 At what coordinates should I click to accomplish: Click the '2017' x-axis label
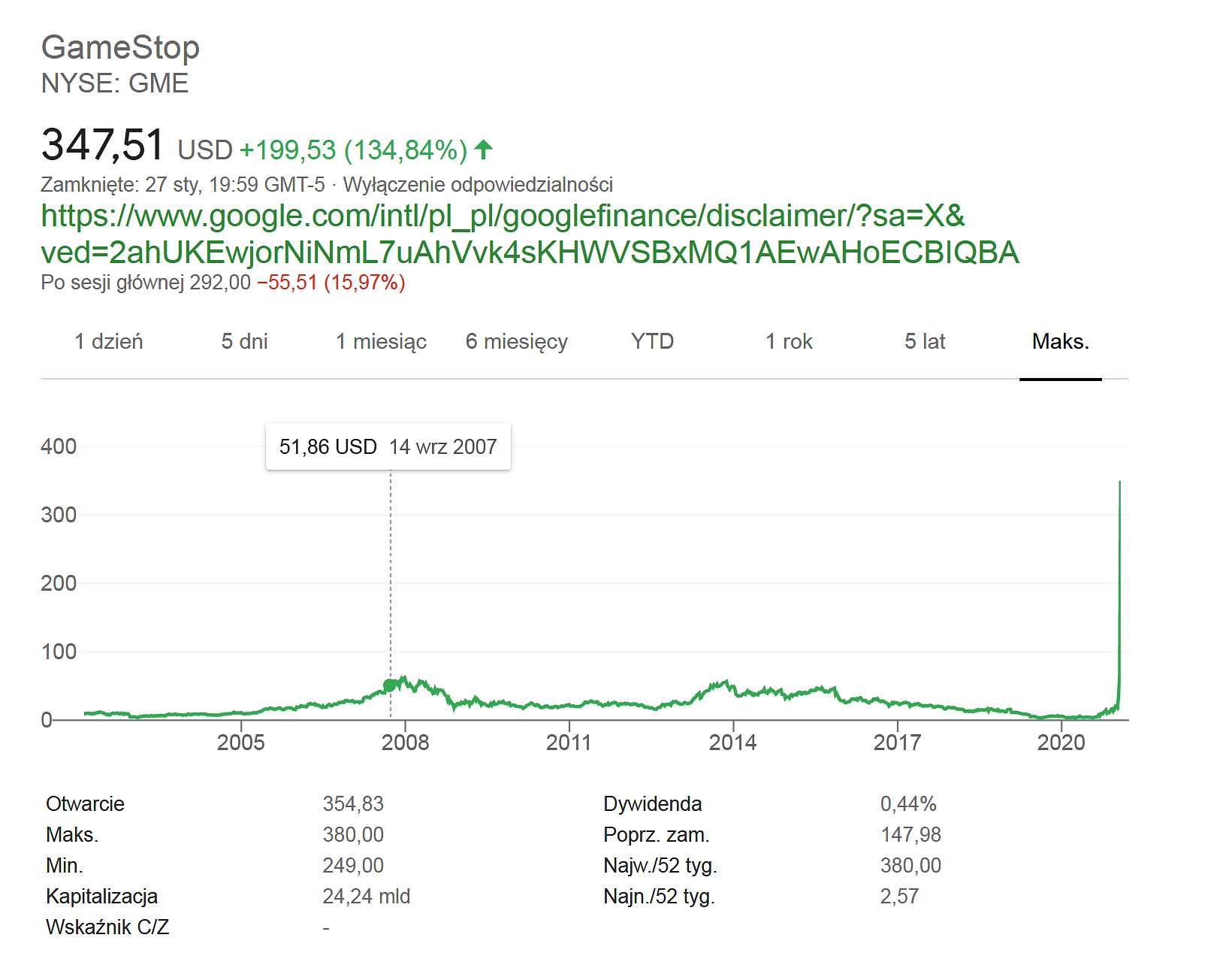pos(897,743)
